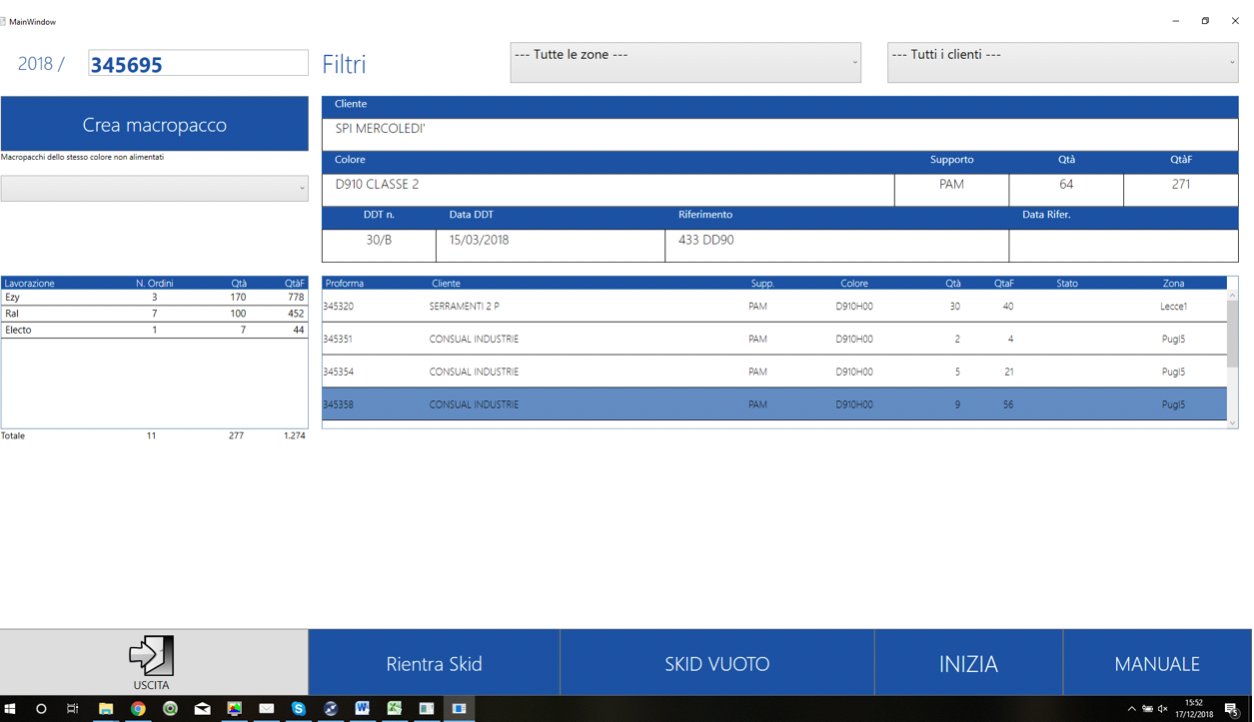Open Skype from the taskbar
The image size is (1254, 722).
(x=298, y=708)
